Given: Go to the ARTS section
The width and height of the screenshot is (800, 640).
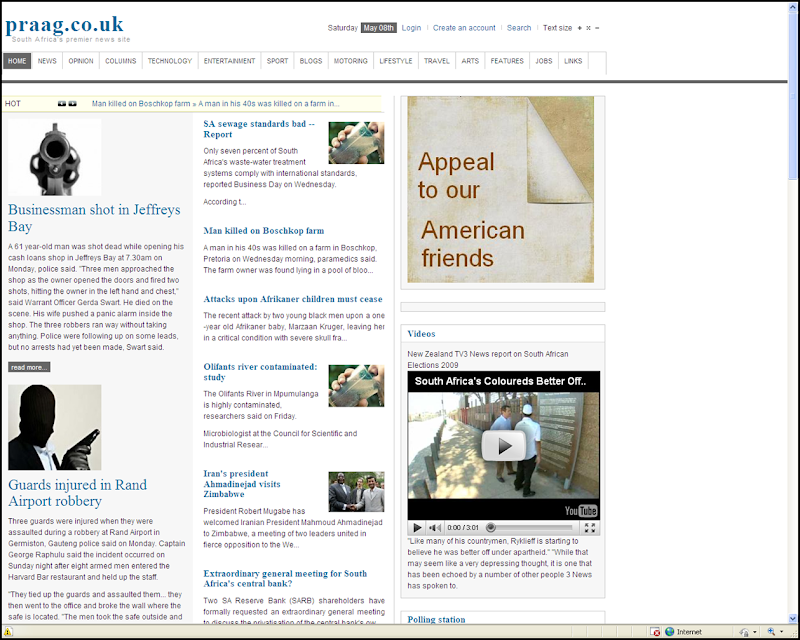Looking at the screenshot, I should tap(470, 61).
